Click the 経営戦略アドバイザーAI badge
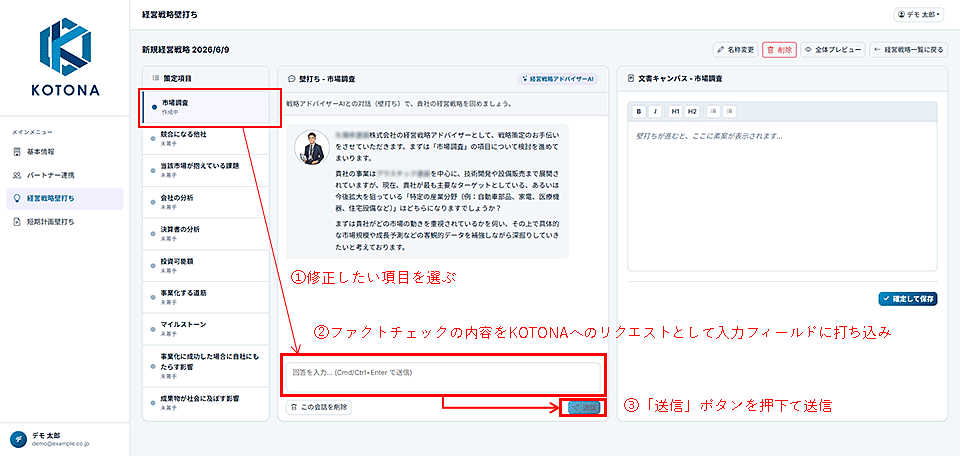 tap(559, 80)
